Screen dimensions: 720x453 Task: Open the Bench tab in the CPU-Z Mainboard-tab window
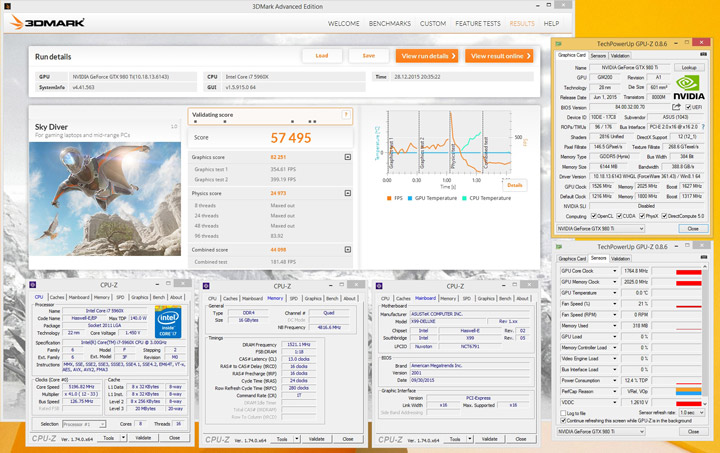pos(505,298)
